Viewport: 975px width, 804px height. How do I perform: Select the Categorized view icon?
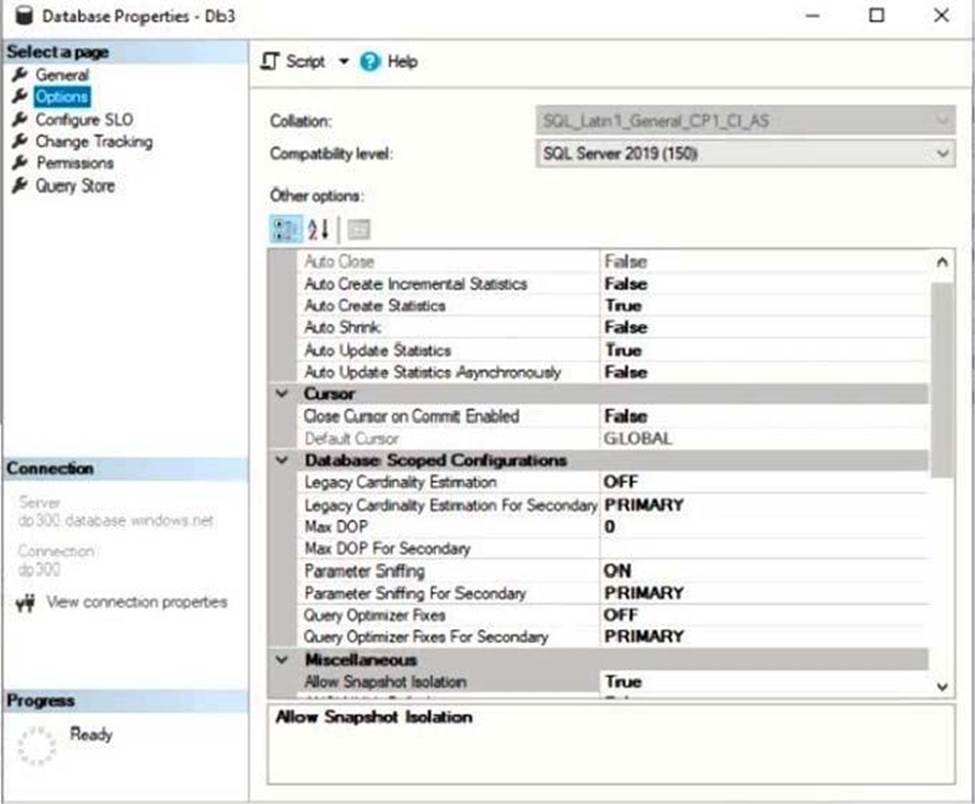[x=285, y=229]
